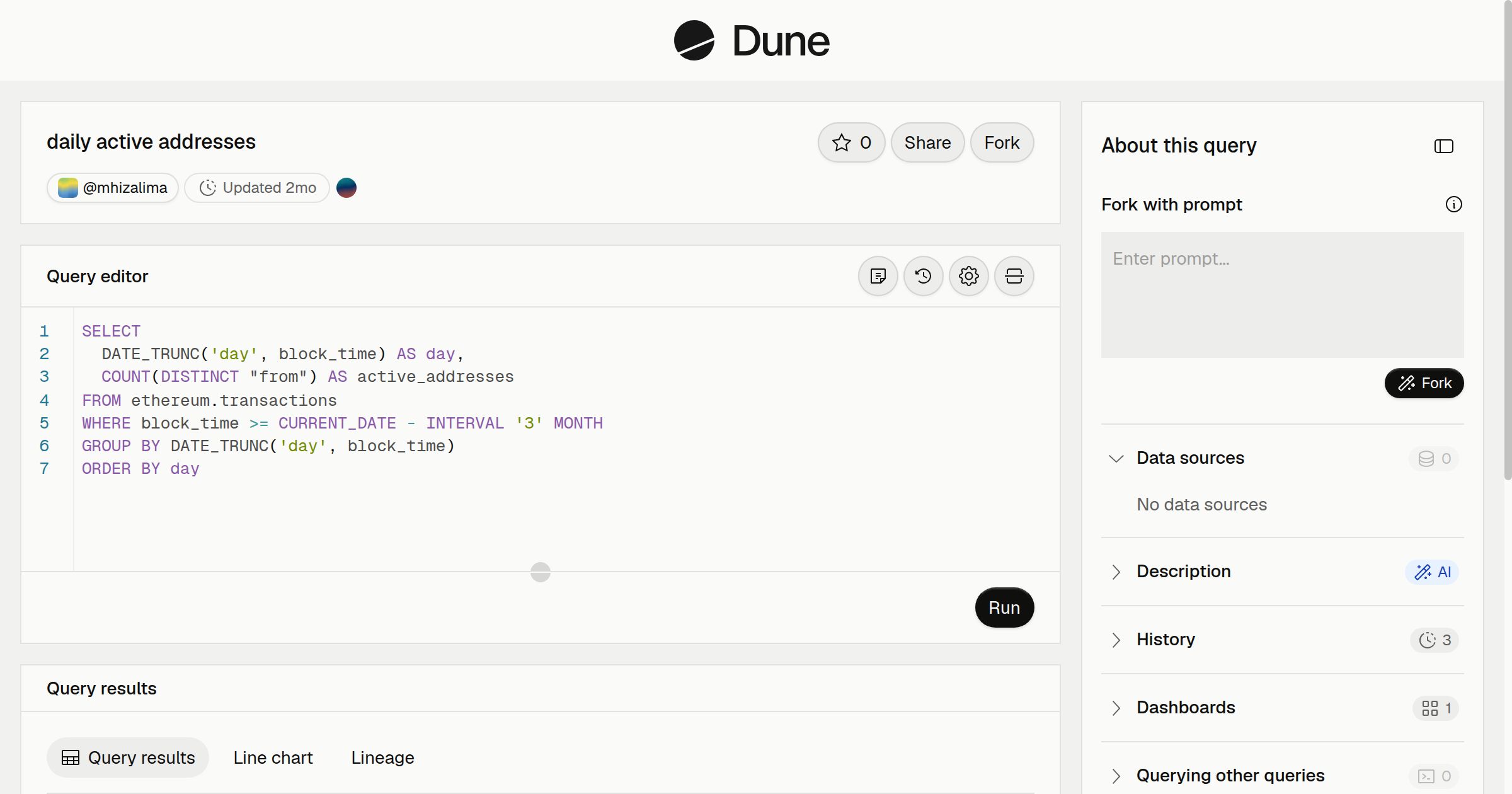This screenshot has width=1512, height=794.
Task: Click the ORDER BY day line
Action: (140, 469)
